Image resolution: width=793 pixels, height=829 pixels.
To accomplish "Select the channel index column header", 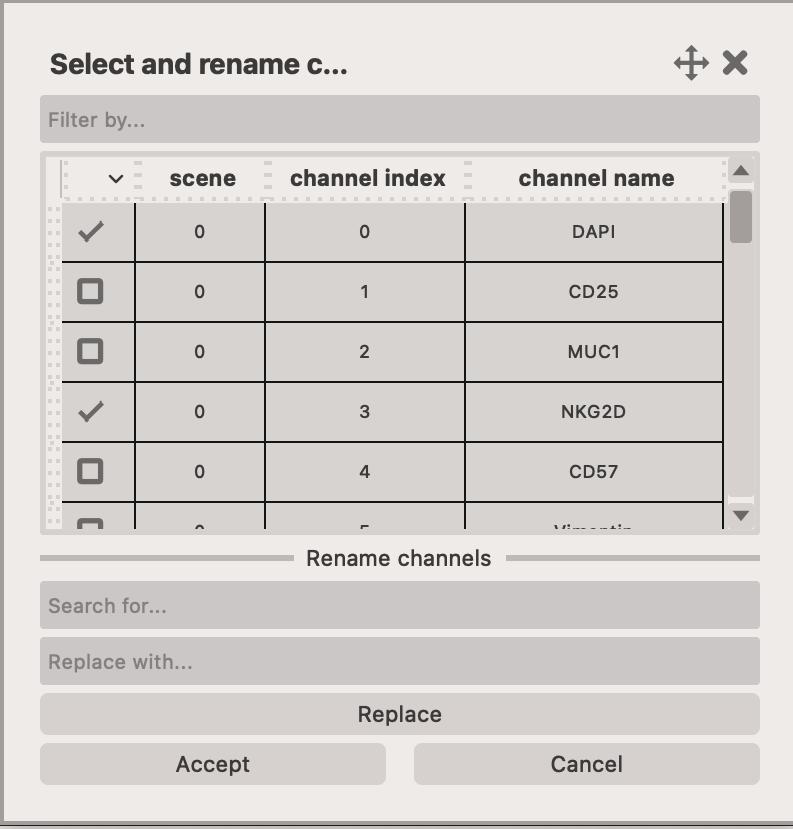I will [365, 178].
